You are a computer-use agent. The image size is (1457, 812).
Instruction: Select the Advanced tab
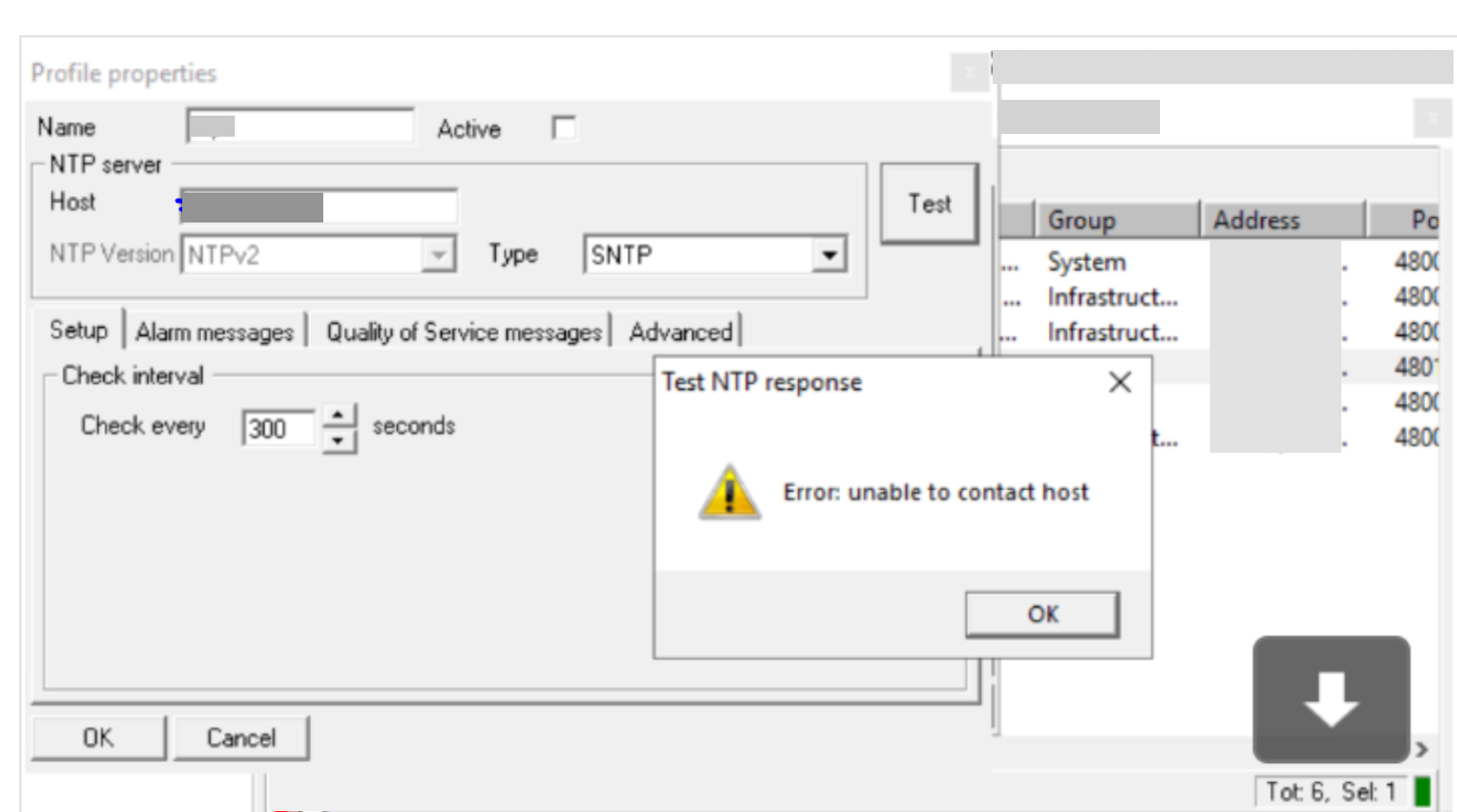(x=681, y=332)
